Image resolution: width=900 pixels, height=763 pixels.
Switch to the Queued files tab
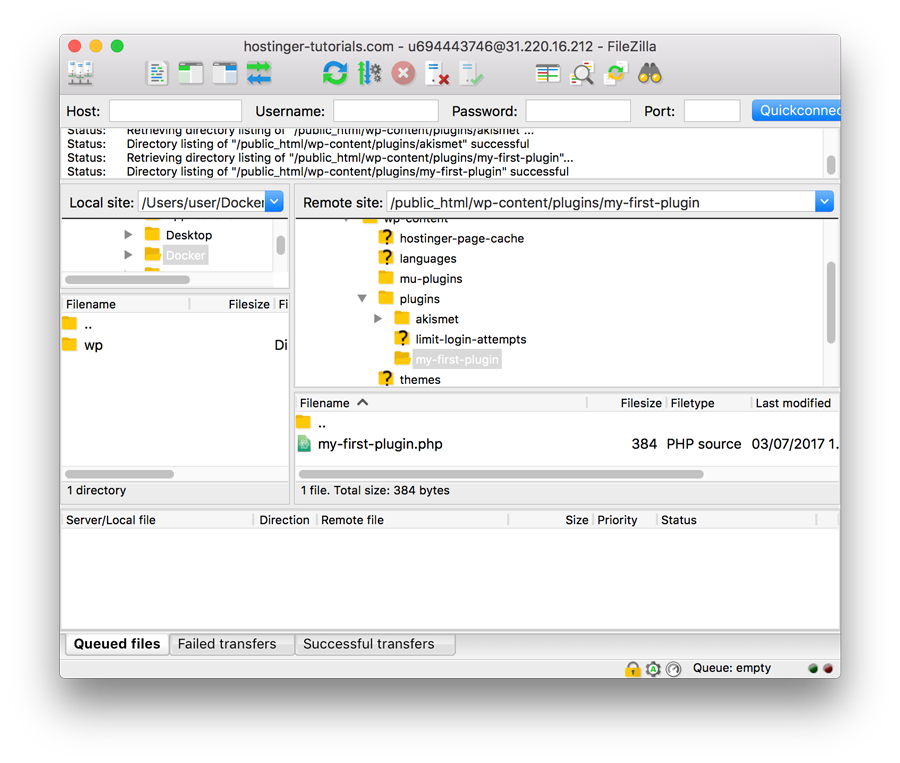click(117, 644)
